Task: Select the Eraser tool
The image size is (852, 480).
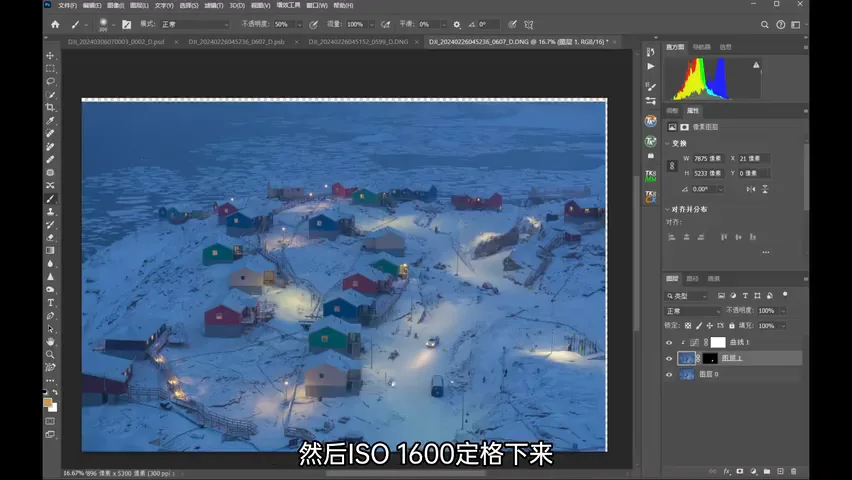Action: (x=50, y=238)
